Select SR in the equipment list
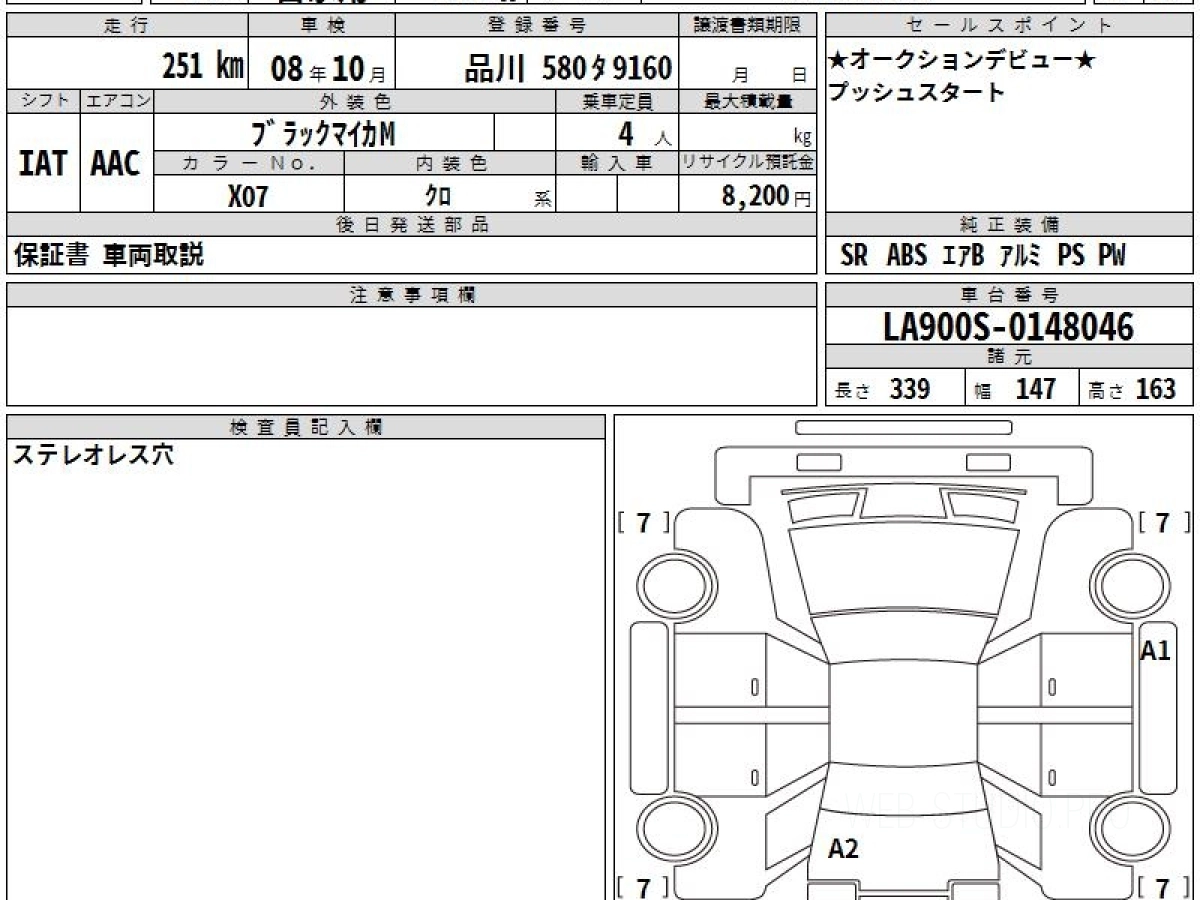The image size is (1200, 900). click(x=854, y=256)
